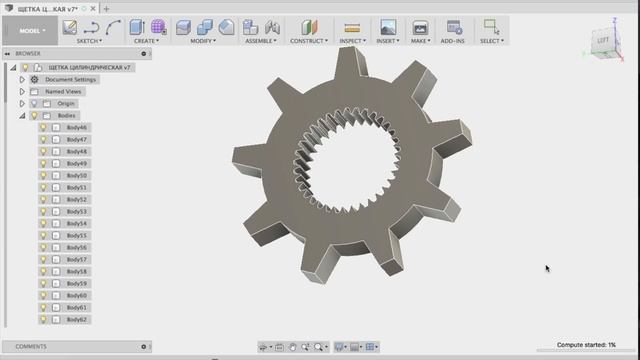
Task: Open the SELECT menu
Action: pyautogui.click(x=492, y=41)
